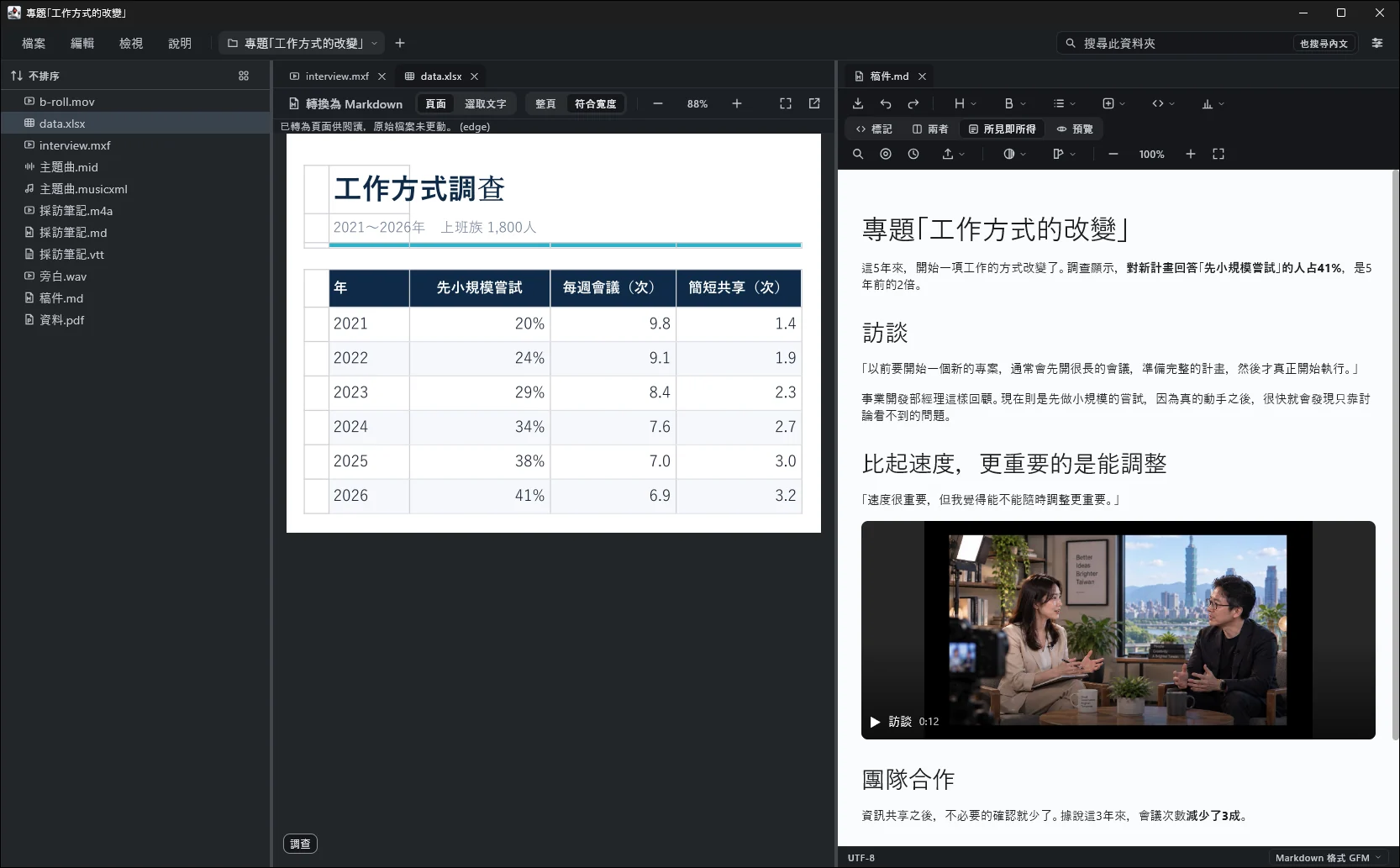1400x868 pixels.
Task: Set preview fit to 整頁
Action: (x=545, y=103)
